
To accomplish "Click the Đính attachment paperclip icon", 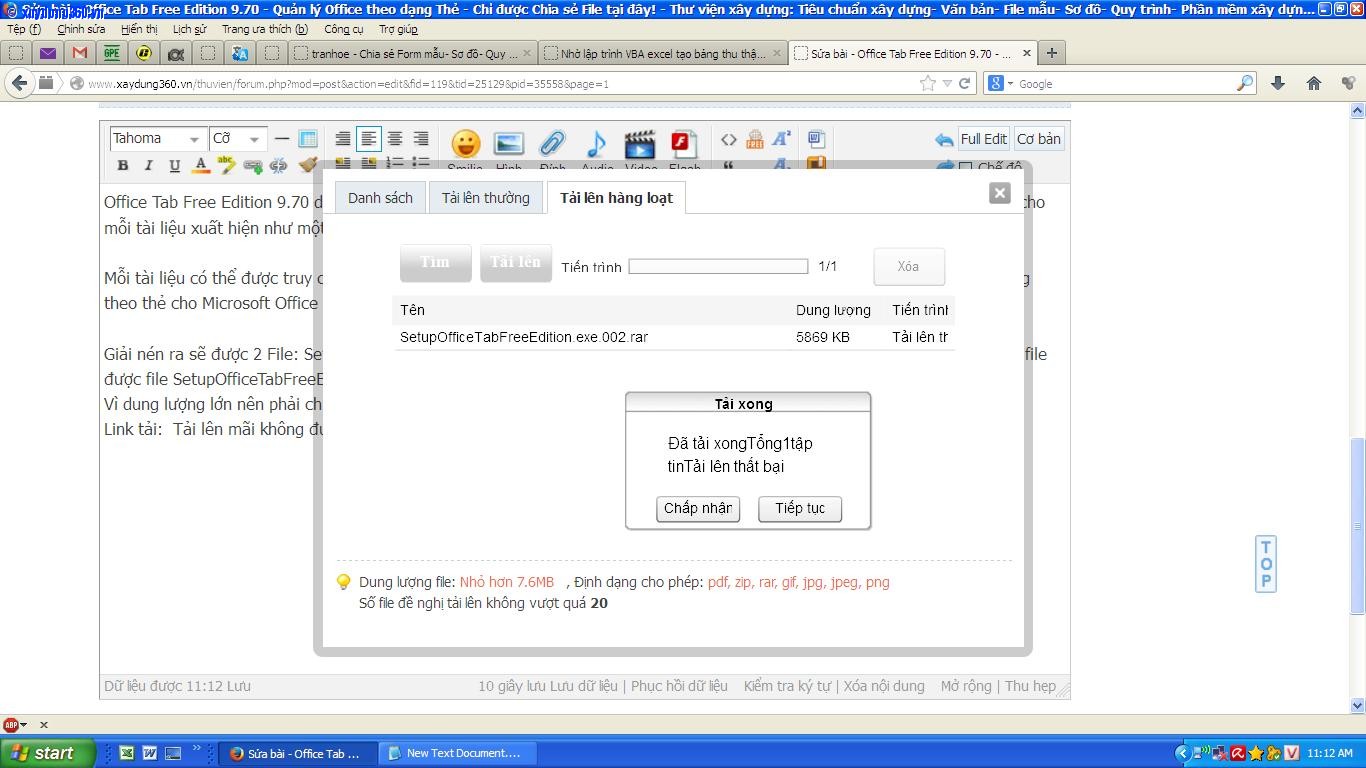I will (x=552, y=145).
